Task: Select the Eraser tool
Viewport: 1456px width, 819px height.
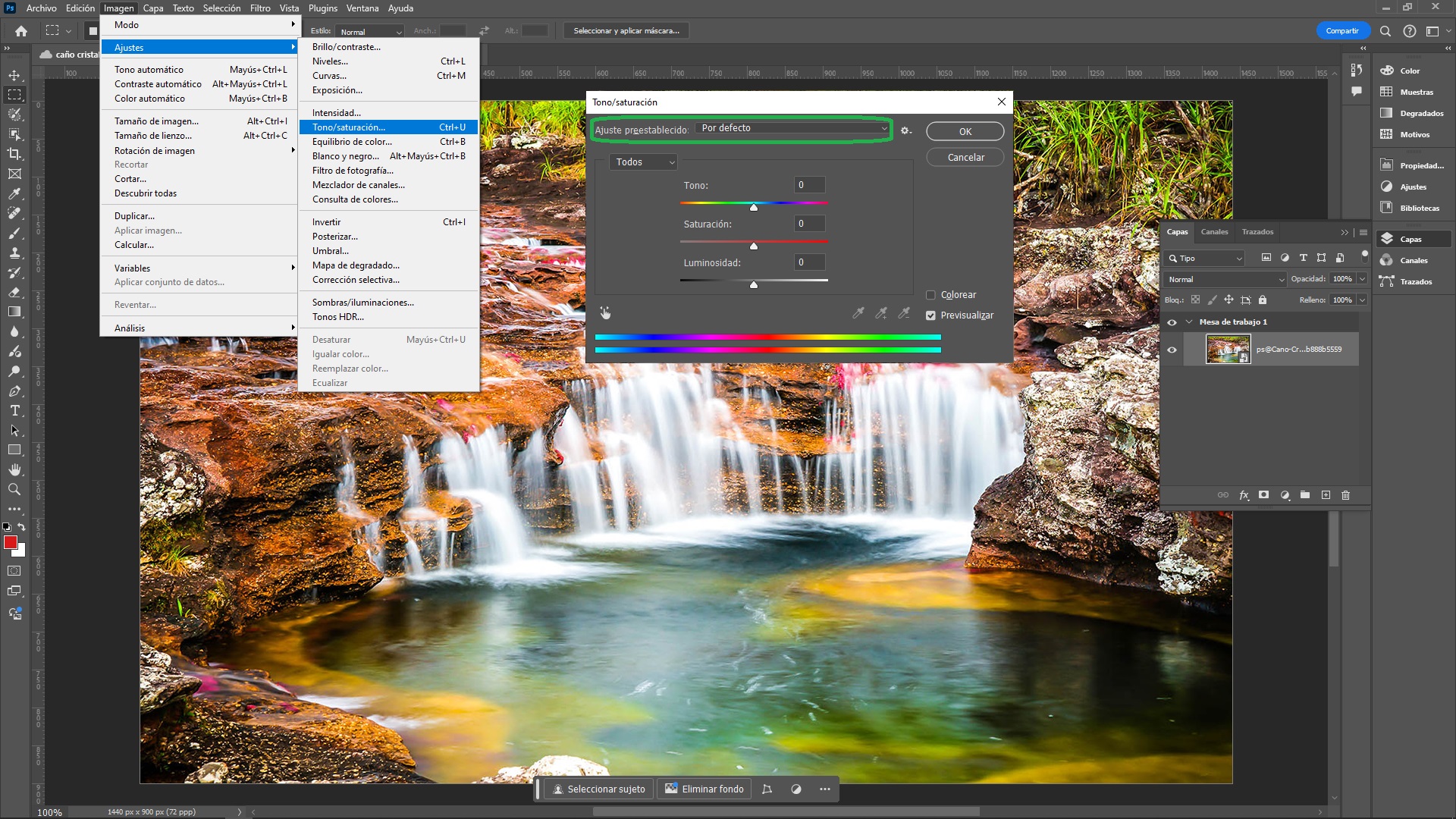Action: pyautogui.click(x=14, y=292)
